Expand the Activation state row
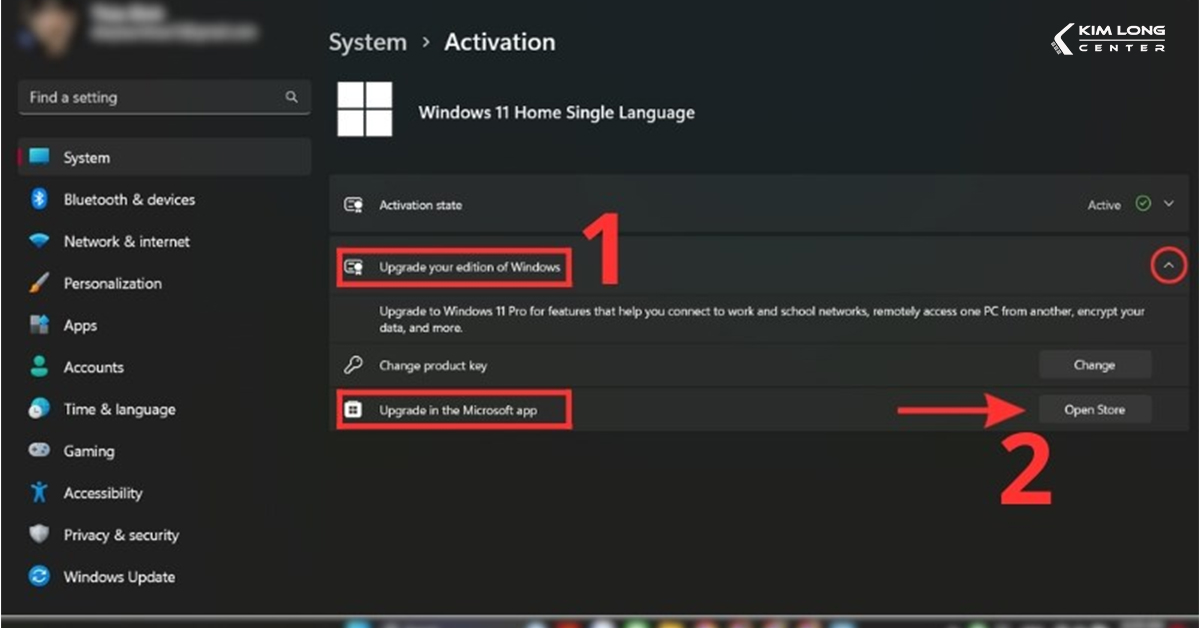The image size is (1200, 628). coord(1168,204)
